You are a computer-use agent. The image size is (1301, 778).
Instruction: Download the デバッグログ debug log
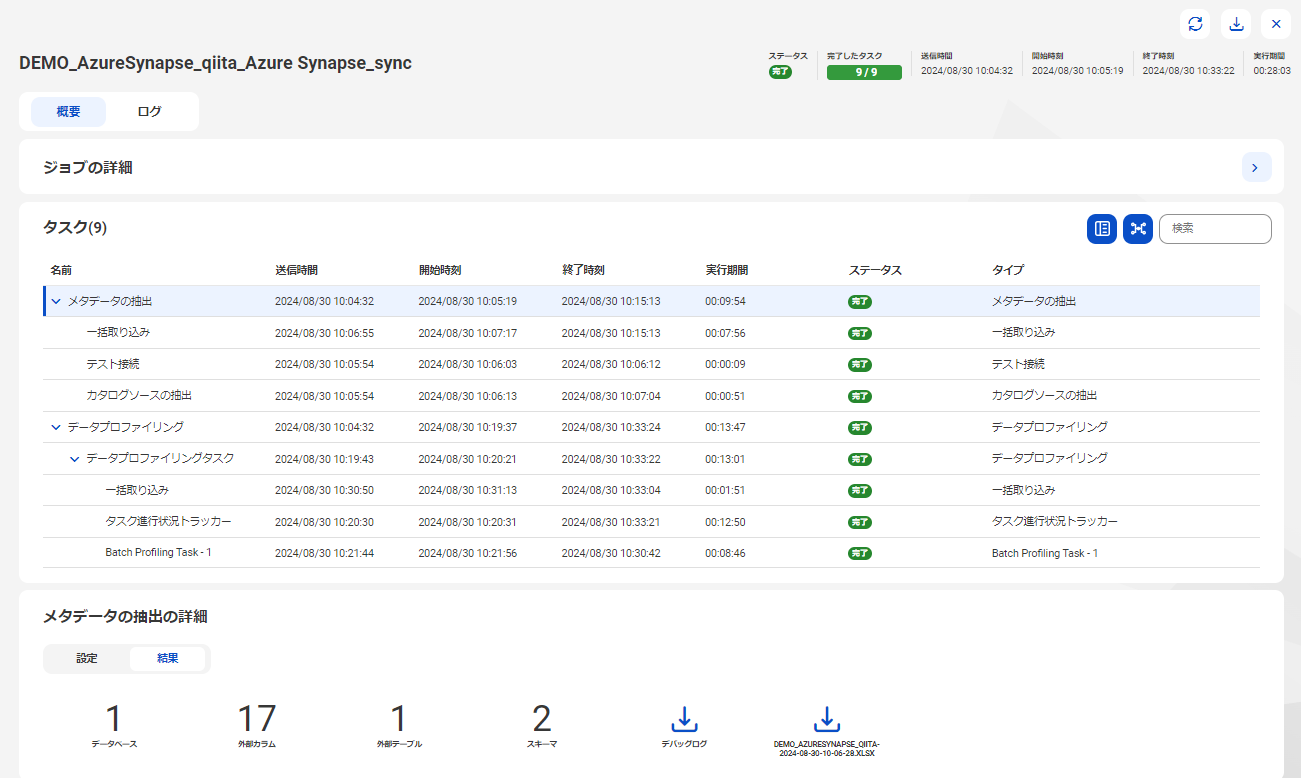pyautogui.click(x=684, y=719)
